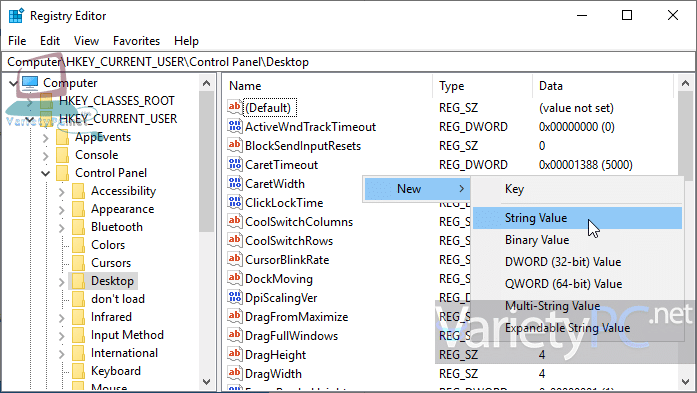Click tree pane scroll-up arrow
The width and height of the screenshot is (697, 393).
206,83
